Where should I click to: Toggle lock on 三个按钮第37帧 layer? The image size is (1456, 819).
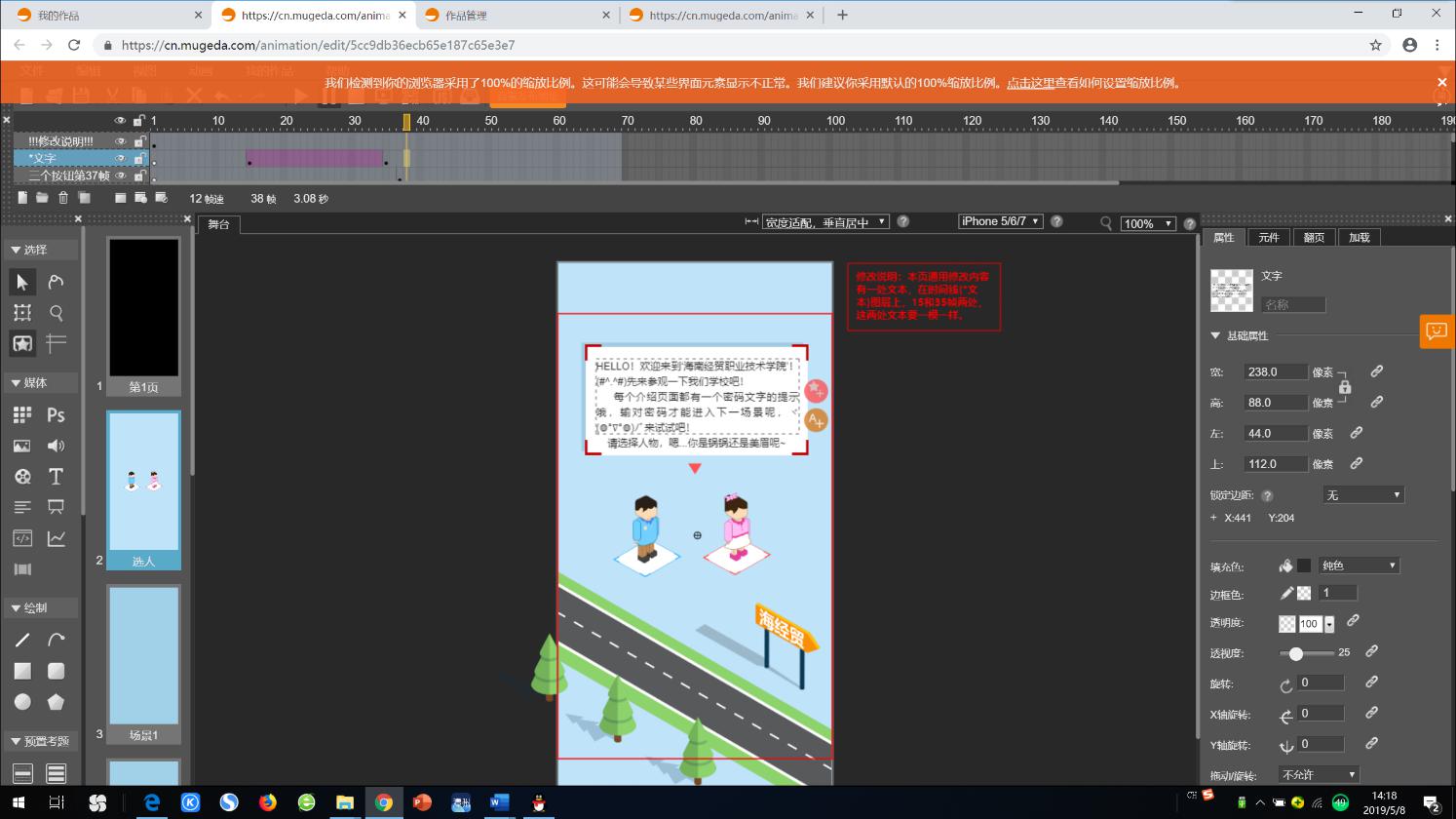(139, 175)
